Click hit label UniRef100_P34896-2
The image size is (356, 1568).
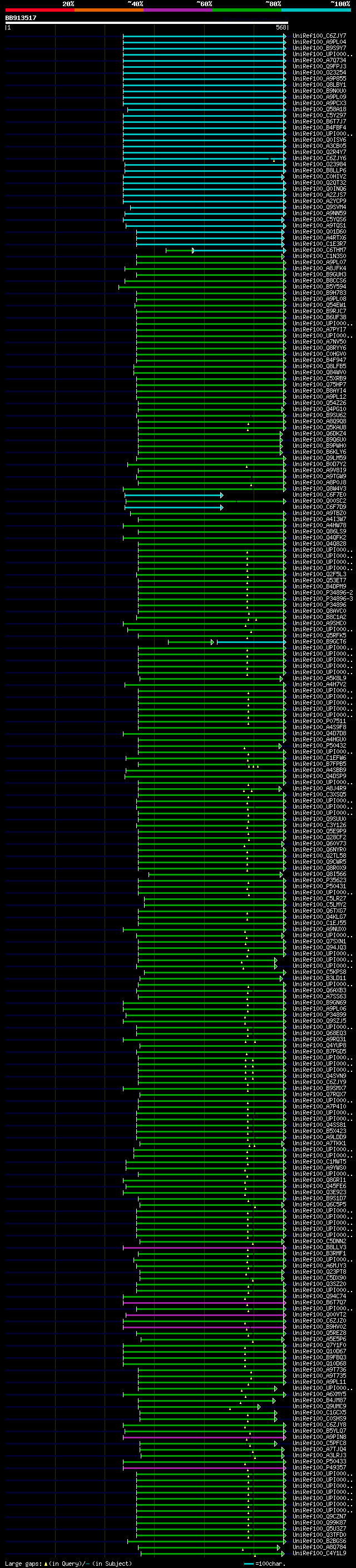[x=323, y=592]
